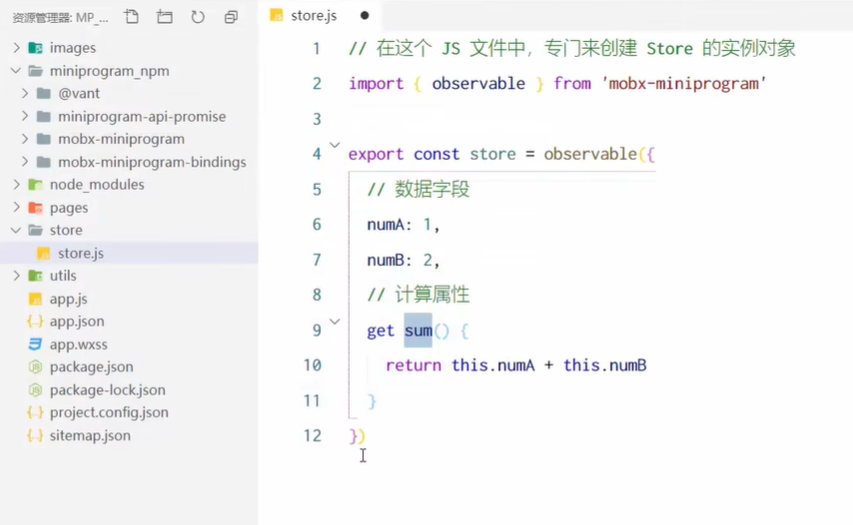The height and width of the screenshot is (525, 853).
Task: Click the store folder icon
Action: [35, 230]
